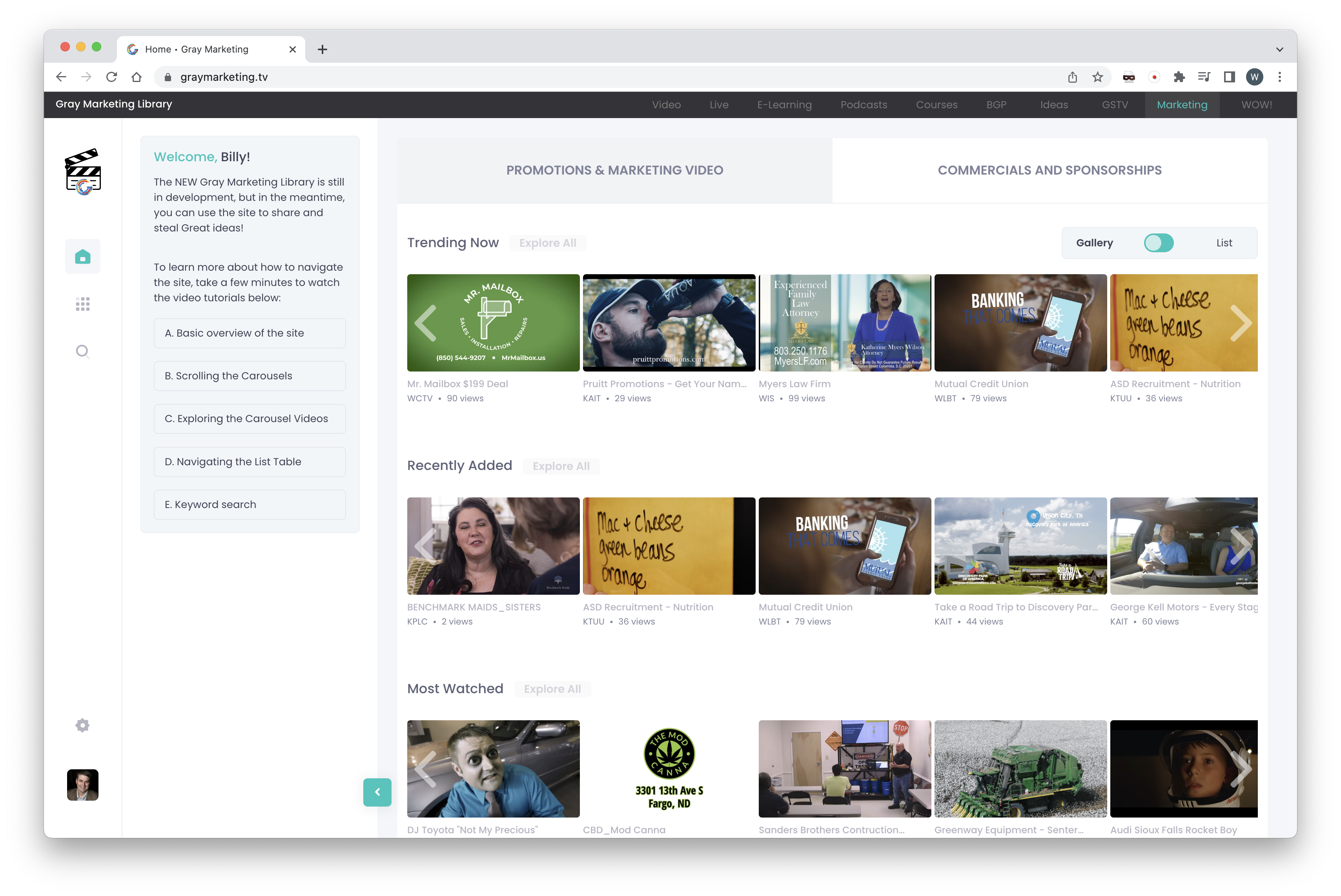This screenshot has width=1341, height=896.
Task: Open the Ideas nav item
Action: (1053, 105)
